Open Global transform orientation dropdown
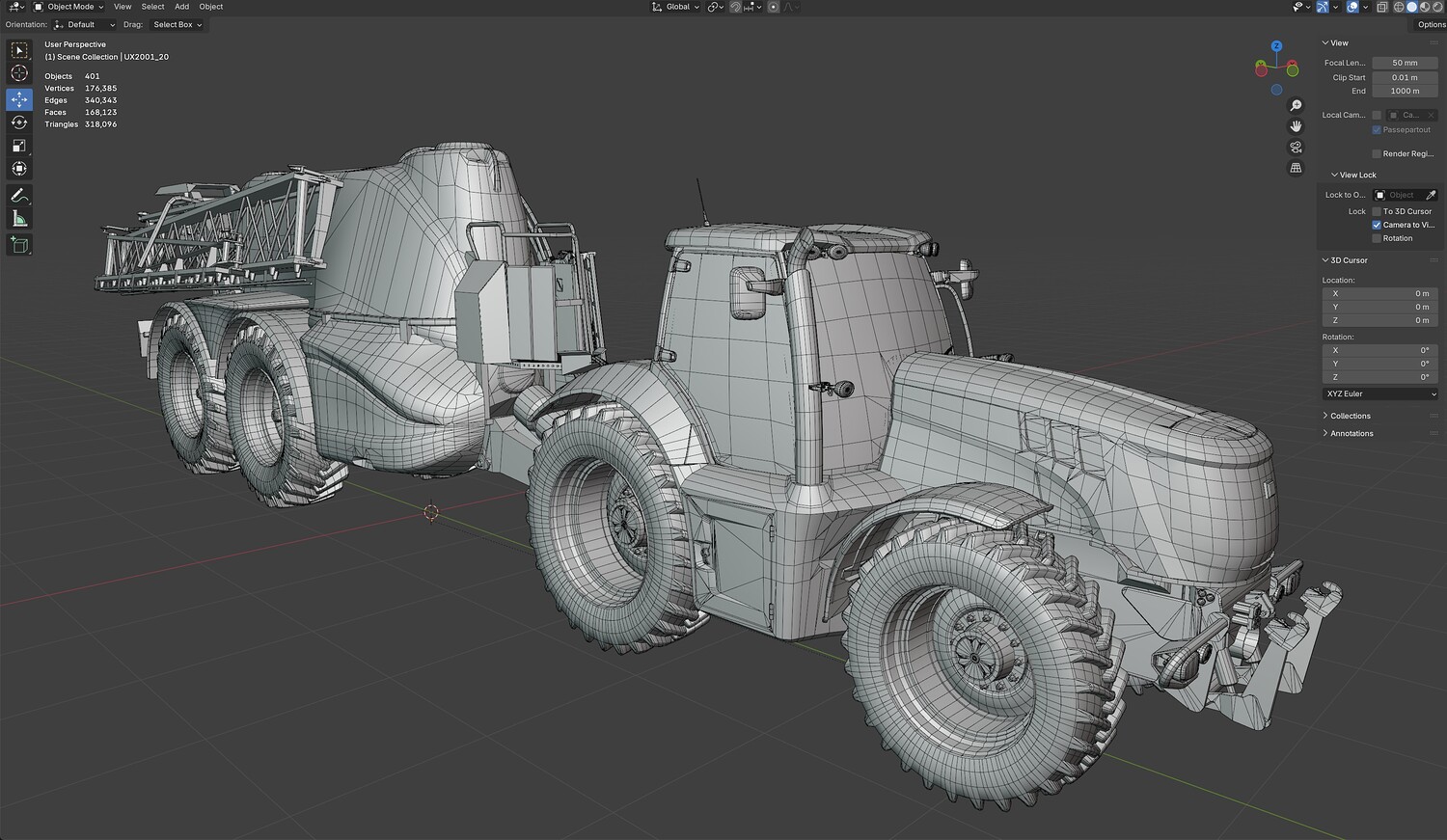Screen dimensions: 1447x840 point(676,7)
